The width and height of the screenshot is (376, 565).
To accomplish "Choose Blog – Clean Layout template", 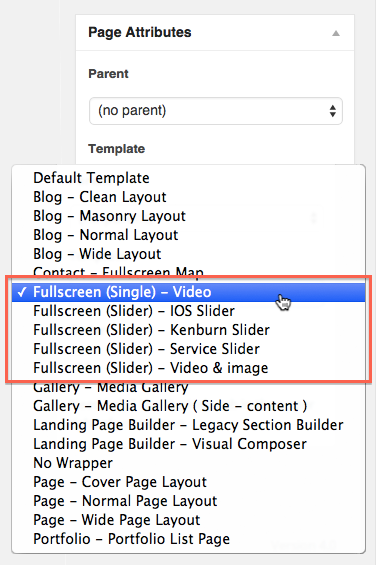I will [x=189, y=197].
